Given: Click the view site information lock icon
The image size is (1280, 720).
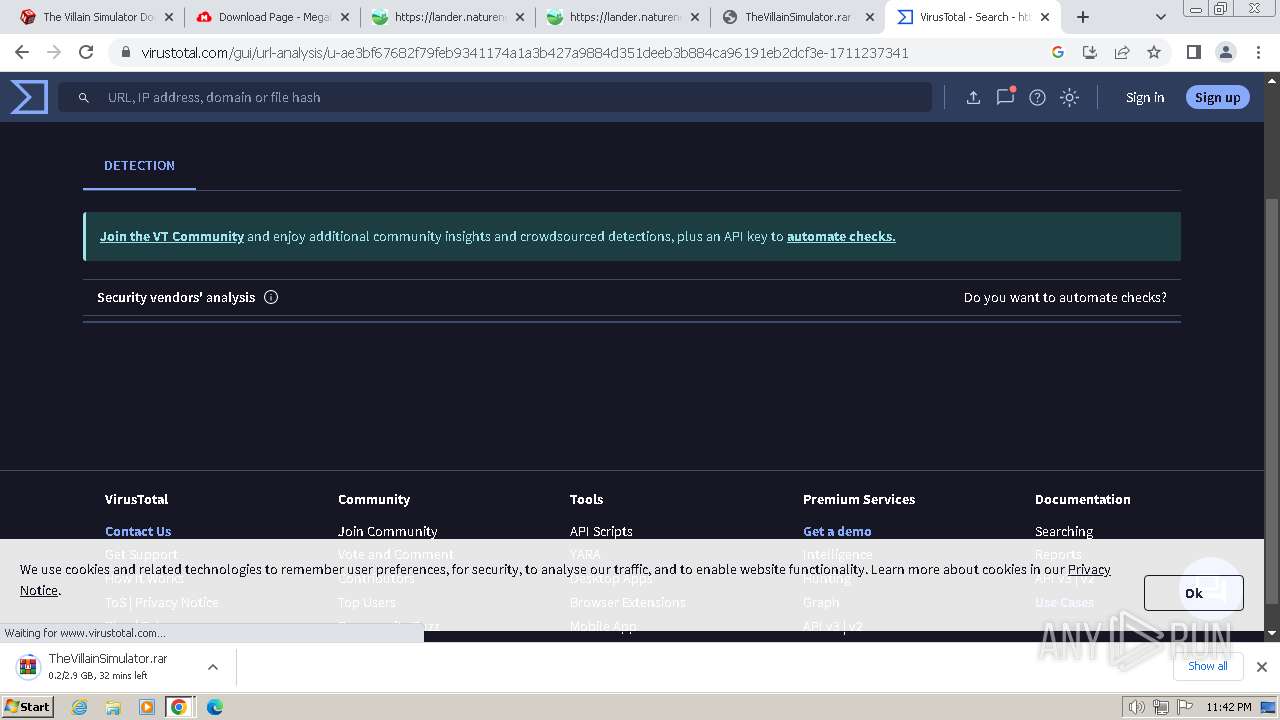Looking at the screenshot, I should tap(125, 52).
